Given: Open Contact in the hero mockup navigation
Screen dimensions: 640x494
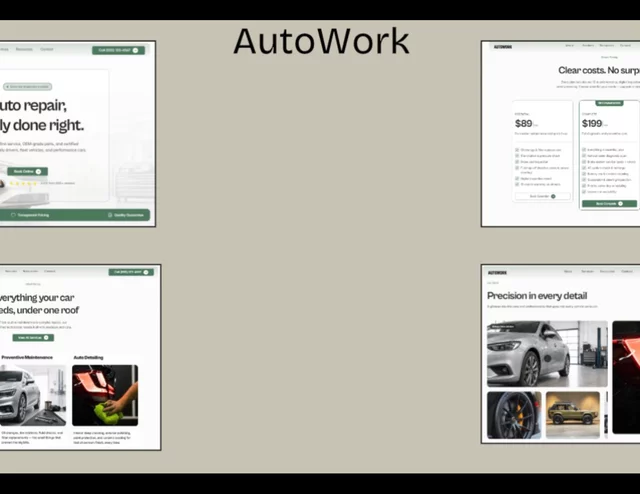Looking at the screenshot, I should pyautogui.click(x=47, y=49).
